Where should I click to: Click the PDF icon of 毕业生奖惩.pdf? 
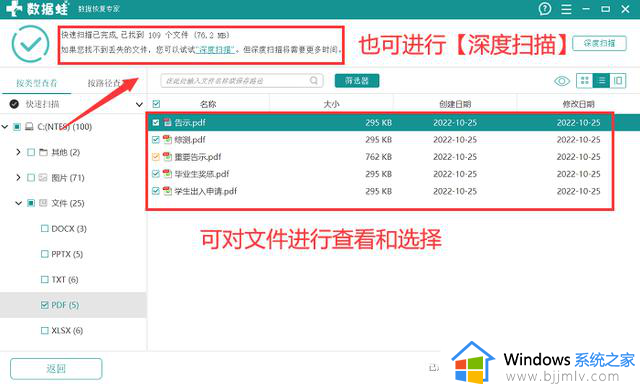[x=167, y=174]
